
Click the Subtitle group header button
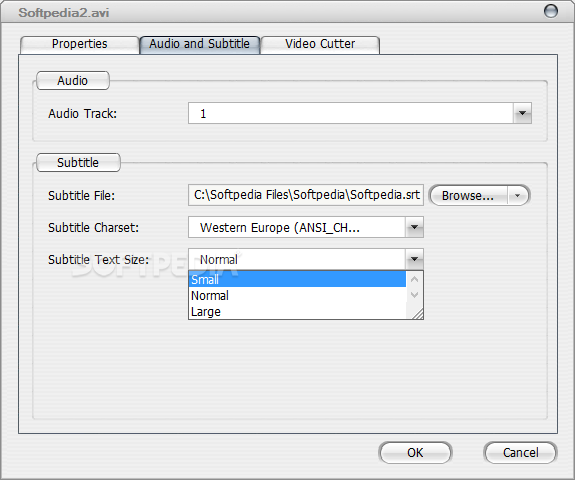point(78,162)
